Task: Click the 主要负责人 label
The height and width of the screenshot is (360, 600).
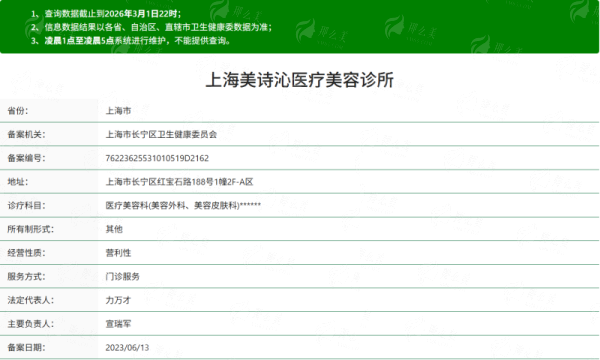Action: pos(31,324)
